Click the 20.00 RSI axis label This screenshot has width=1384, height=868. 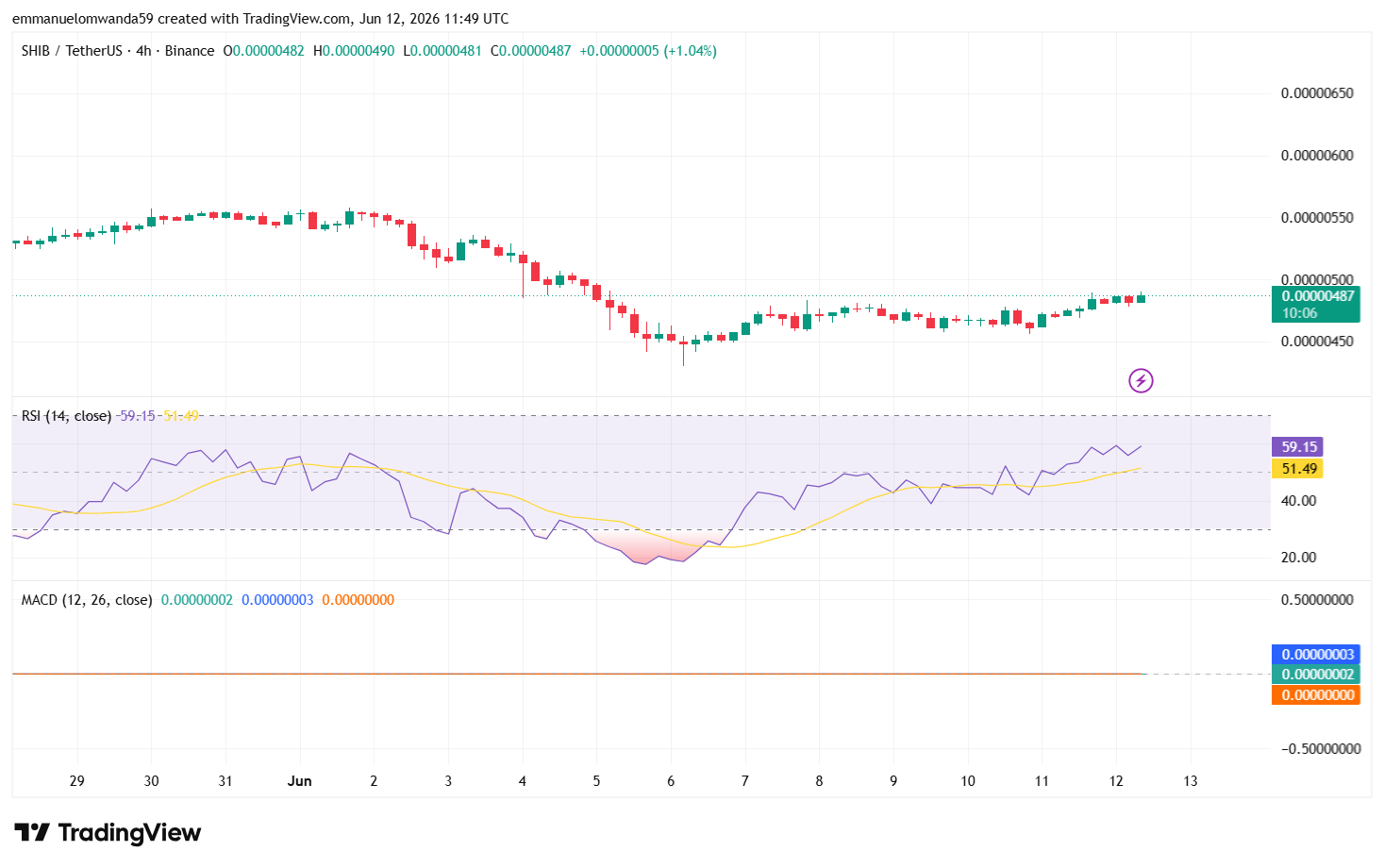1298,557
